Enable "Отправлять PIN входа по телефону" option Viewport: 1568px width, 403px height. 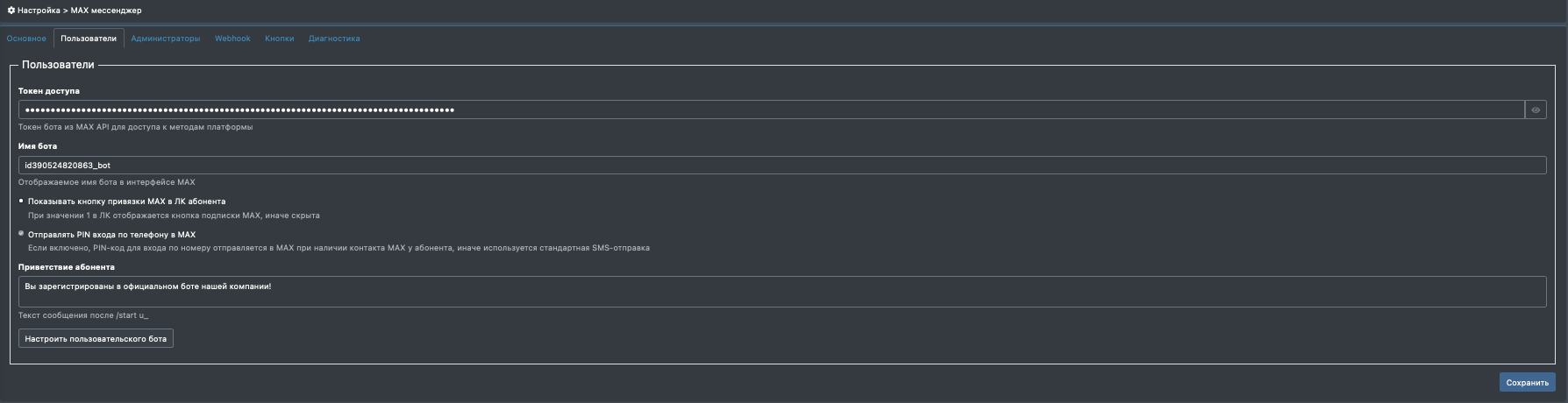22,234
